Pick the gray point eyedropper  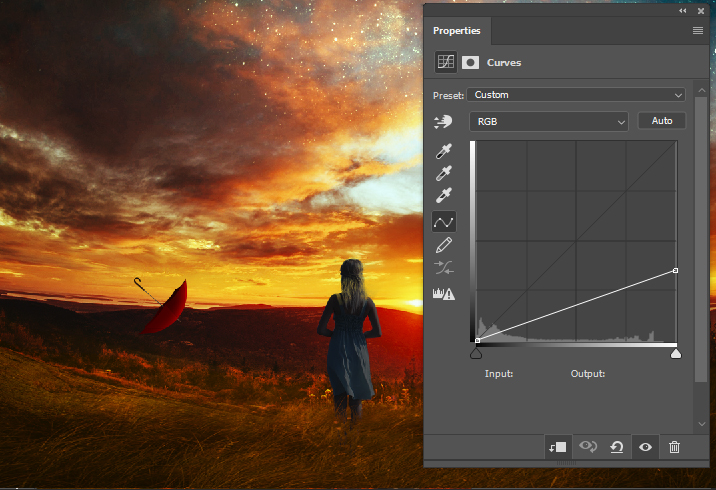click(x=444, y=173)
